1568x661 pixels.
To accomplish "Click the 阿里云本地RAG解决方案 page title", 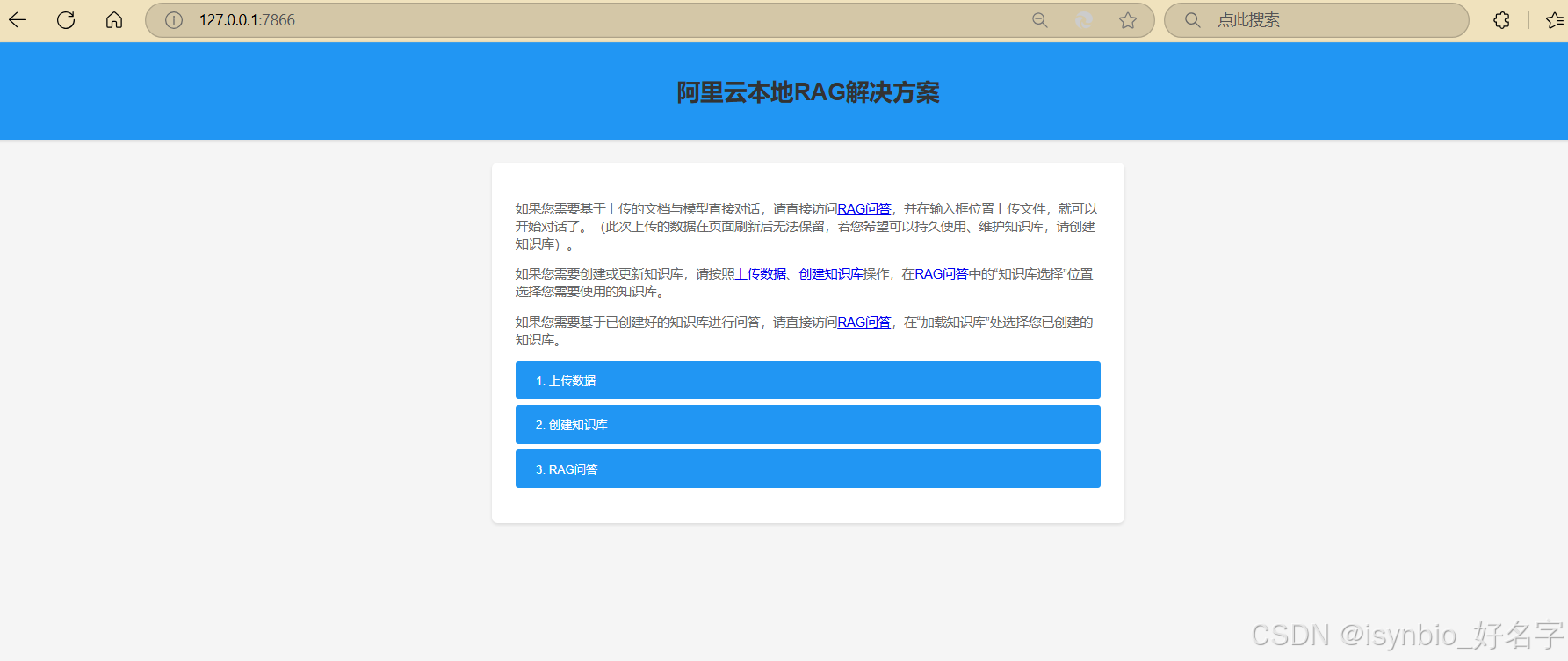I will [808, 92].
